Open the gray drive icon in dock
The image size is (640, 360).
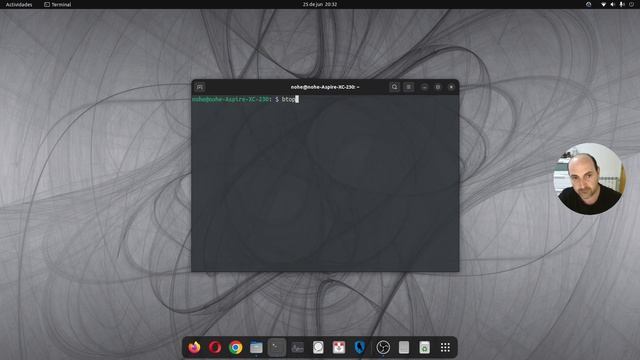404,347
